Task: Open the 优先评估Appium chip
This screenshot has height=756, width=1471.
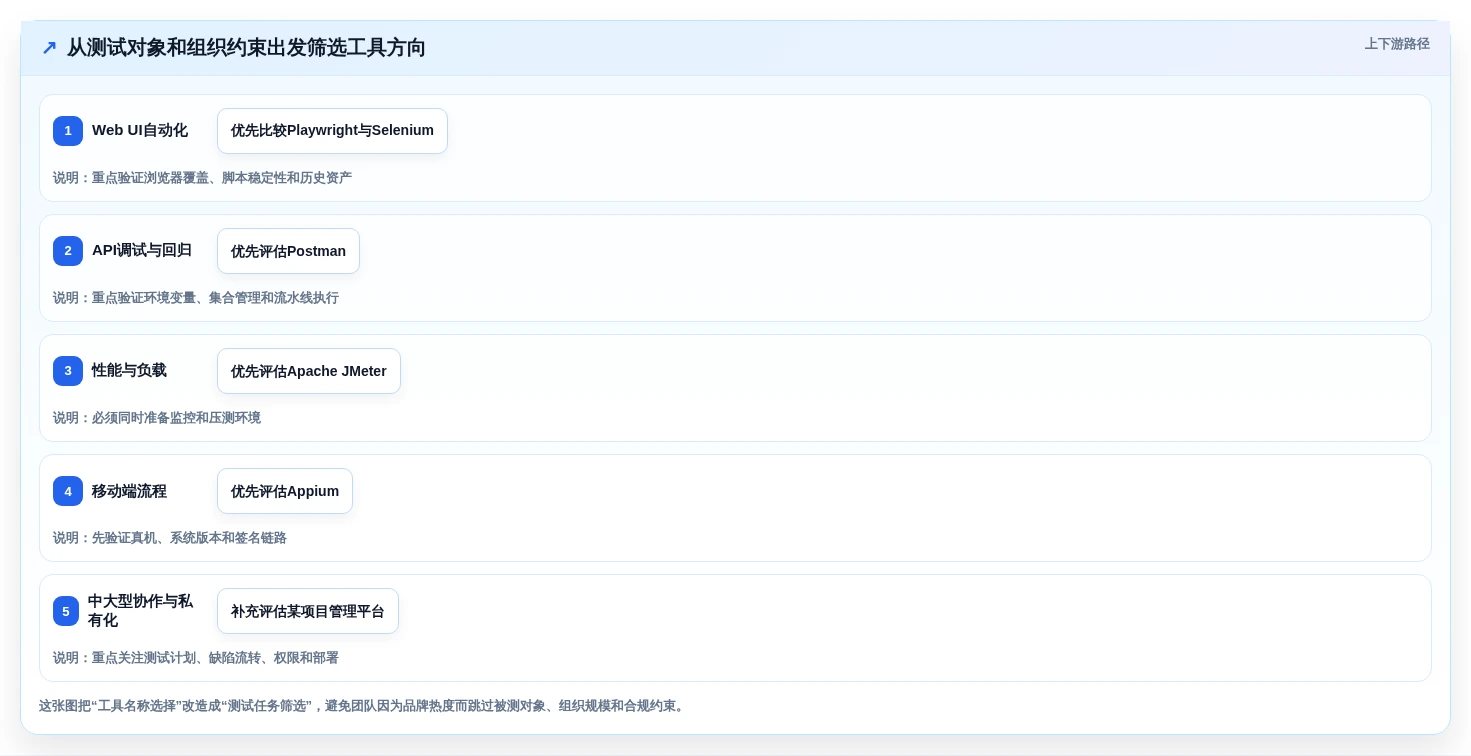Action: point(285,491)
